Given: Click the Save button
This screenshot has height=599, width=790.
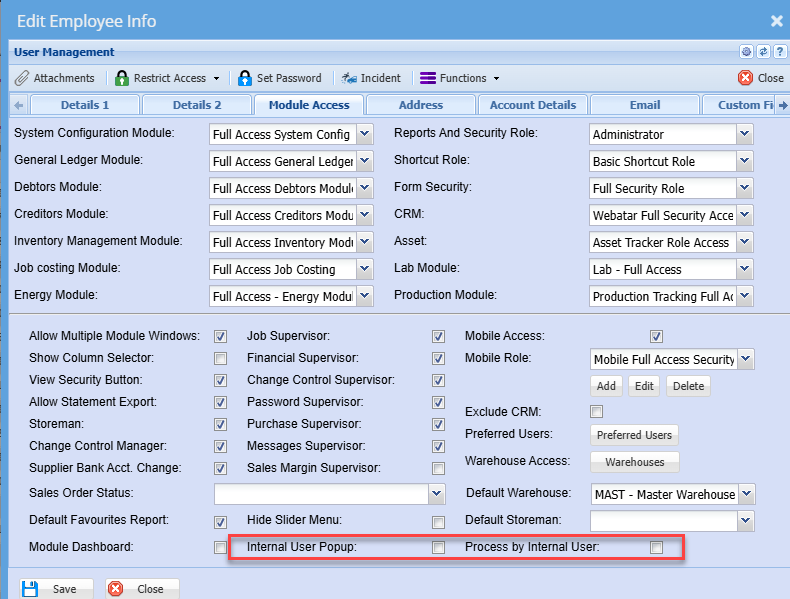Looking at the screenshot, I should (56, 589).
